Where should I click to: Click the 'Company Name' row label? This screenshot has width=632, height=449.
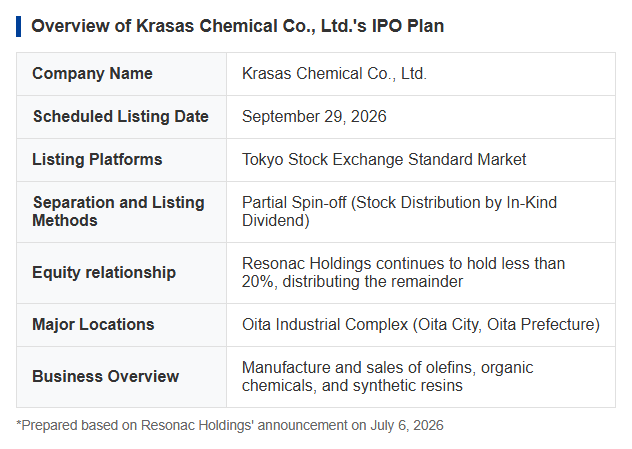(x=92, y=74)
